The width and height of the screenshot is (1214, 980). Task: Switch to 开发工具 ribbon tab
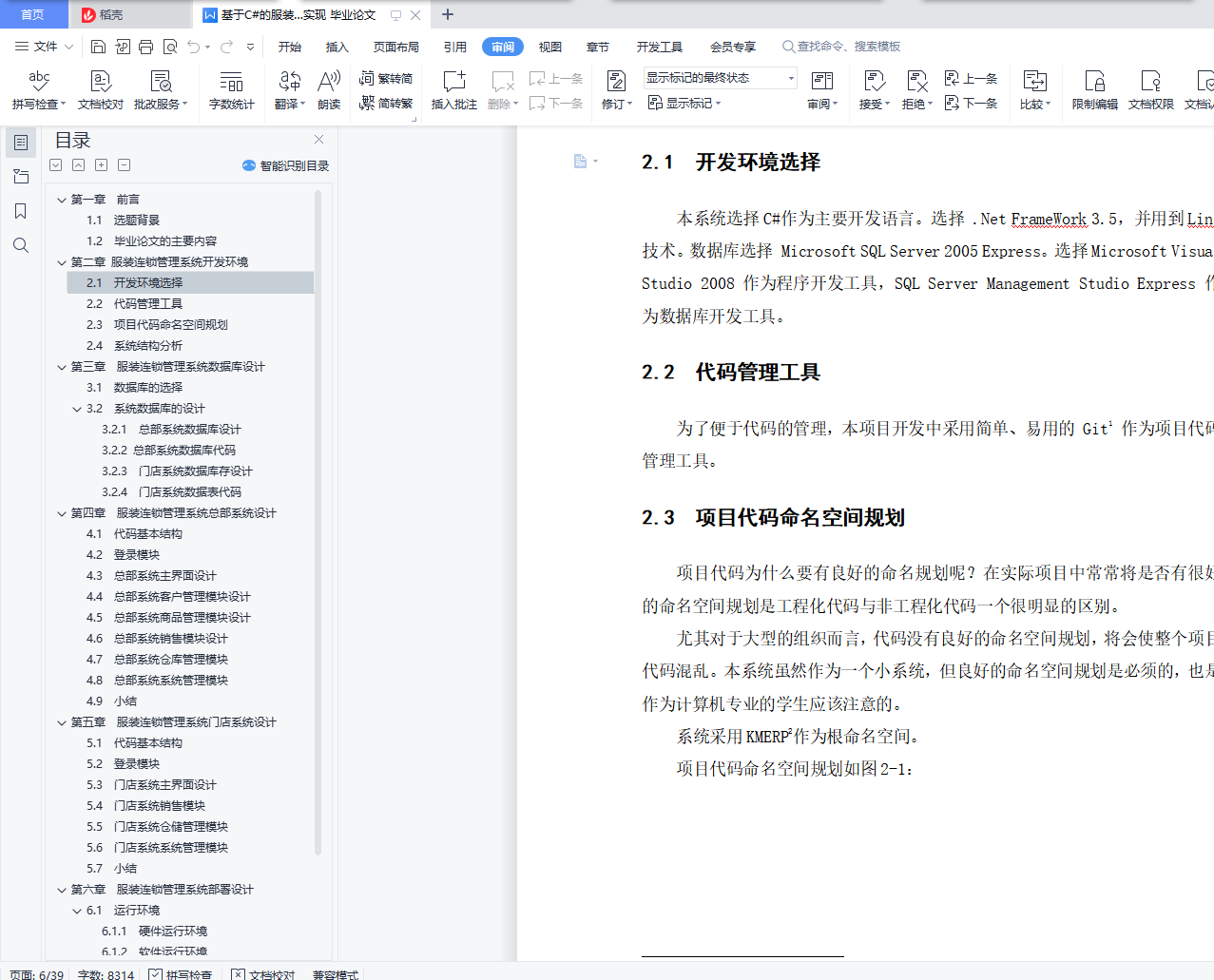[660, 47]
